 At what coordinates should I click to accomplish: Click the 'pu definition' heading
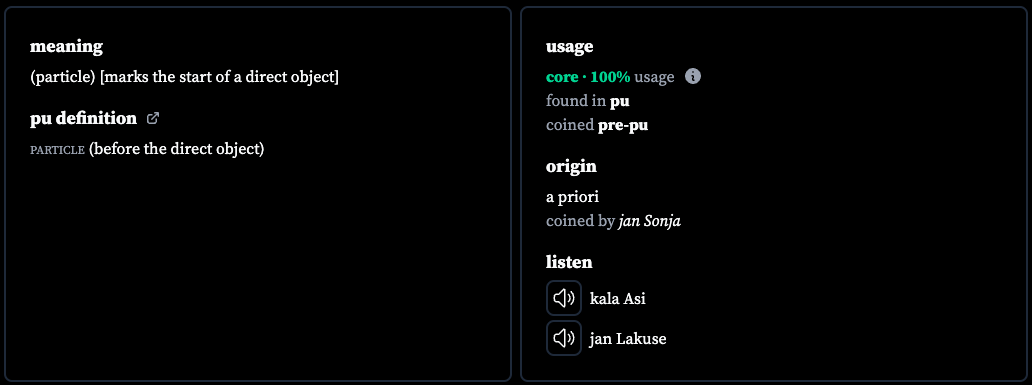point(84,118)
